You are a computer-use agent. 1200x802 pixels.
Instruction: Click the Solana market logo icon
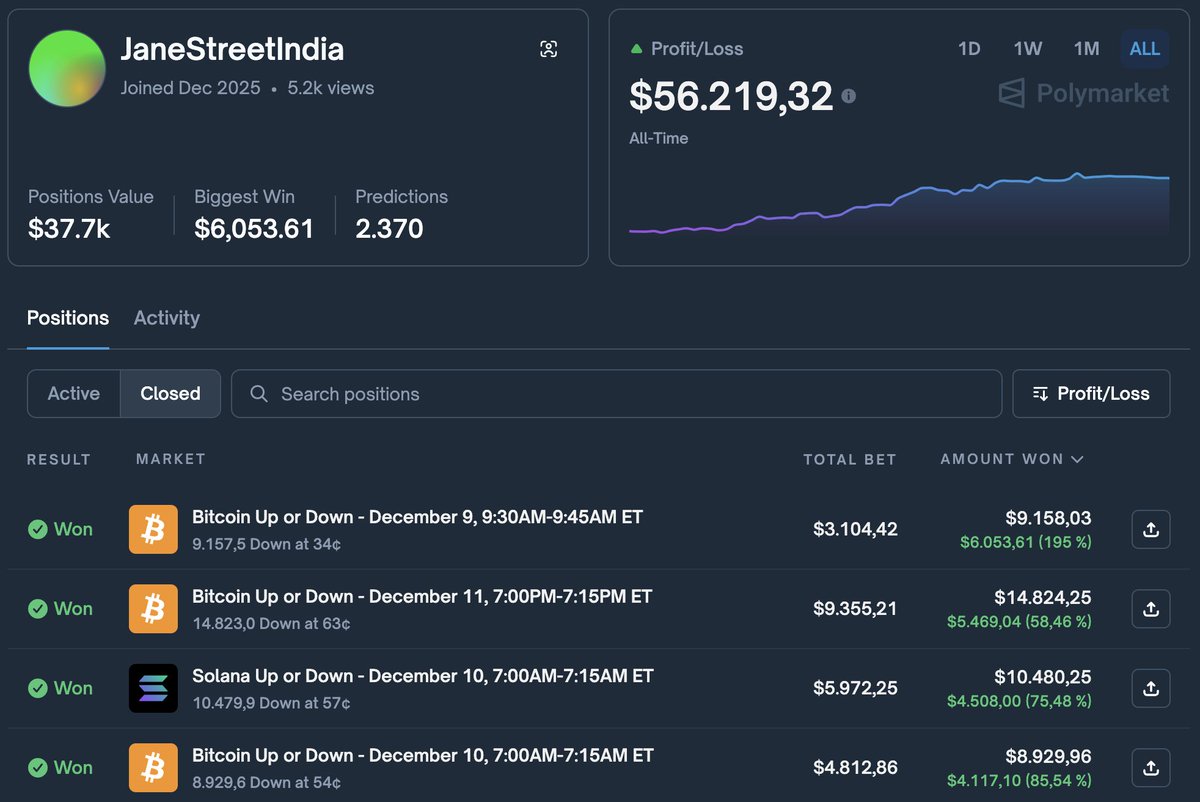[153, 688]
